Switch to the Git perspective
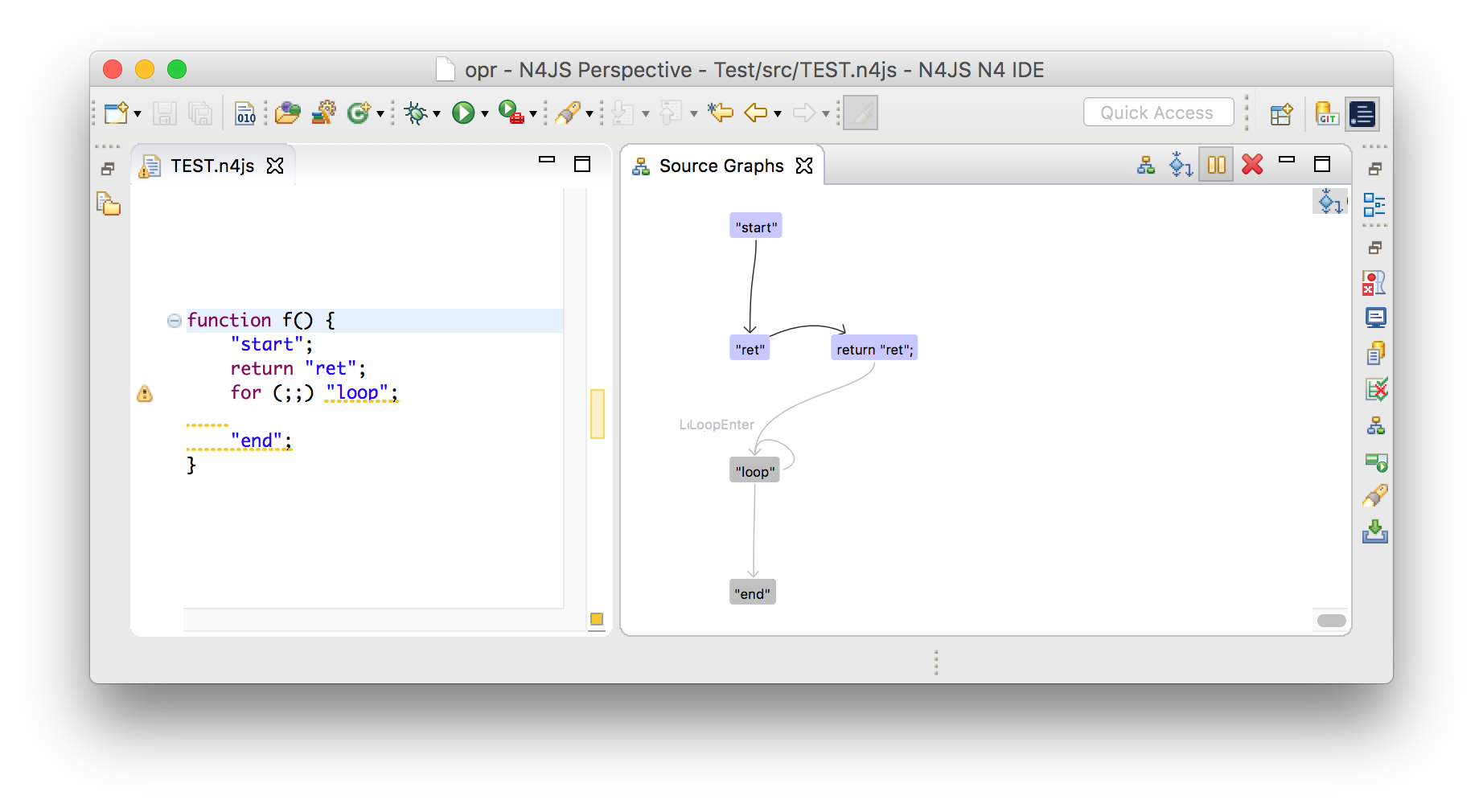Screen dimensions: 1483x812 (1327, 114)
